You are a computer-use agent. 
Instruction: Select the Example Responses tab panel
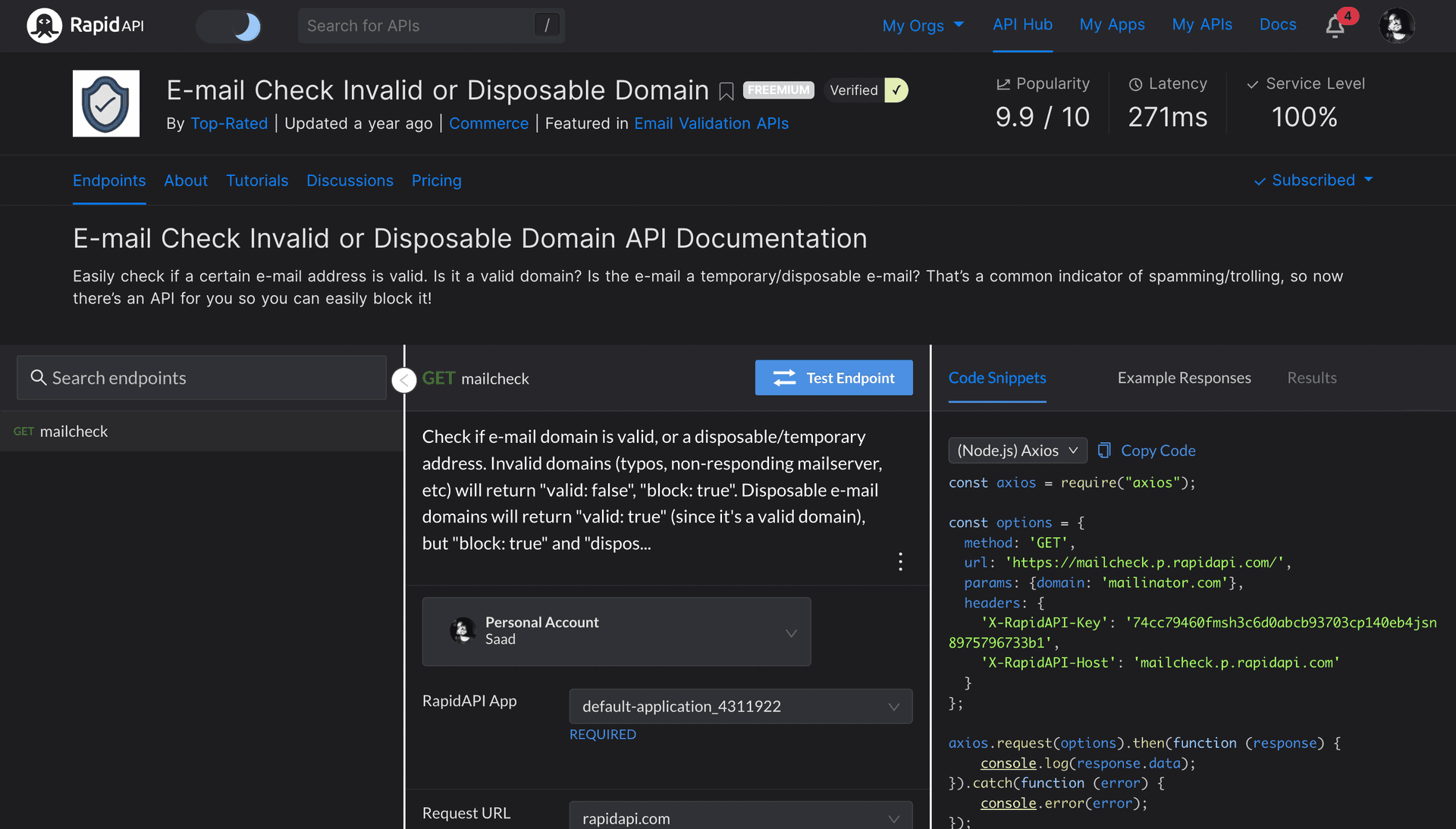(x=1184, y=377)
